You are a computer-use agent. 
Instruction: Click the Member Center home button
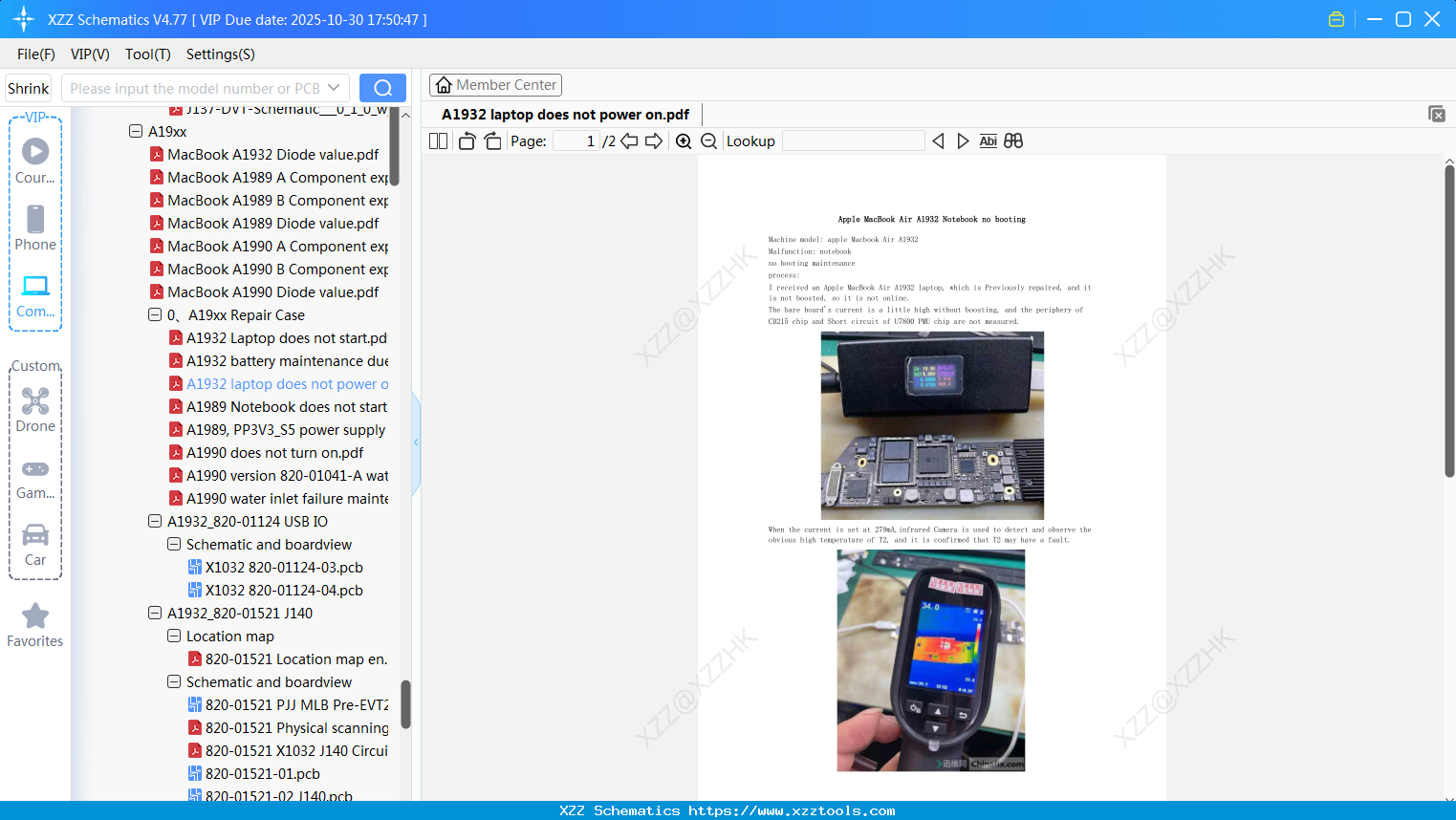click(495, 85)
